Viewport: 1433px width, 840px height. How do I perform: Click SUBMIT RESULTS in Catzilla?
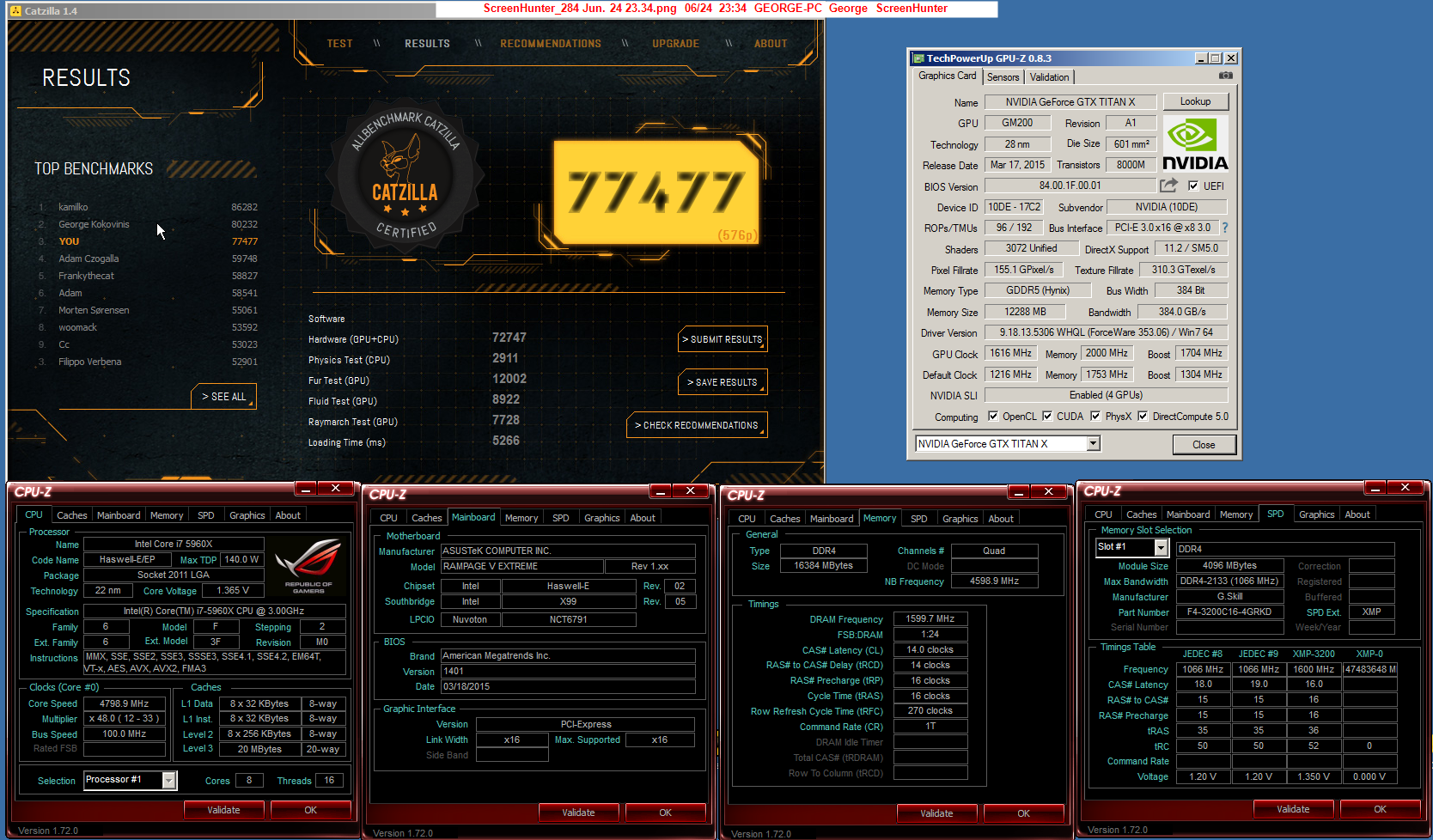click(723, 339)
